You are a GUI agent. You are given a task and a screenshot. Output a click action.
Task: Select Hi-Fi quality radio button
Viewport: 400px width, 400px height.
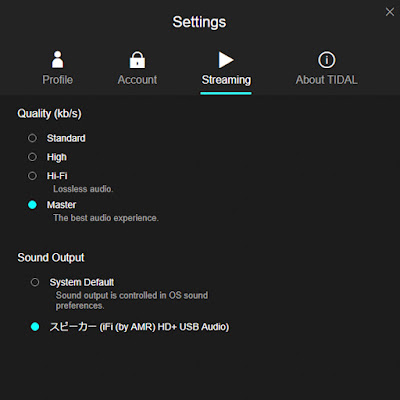click(32, 176)
